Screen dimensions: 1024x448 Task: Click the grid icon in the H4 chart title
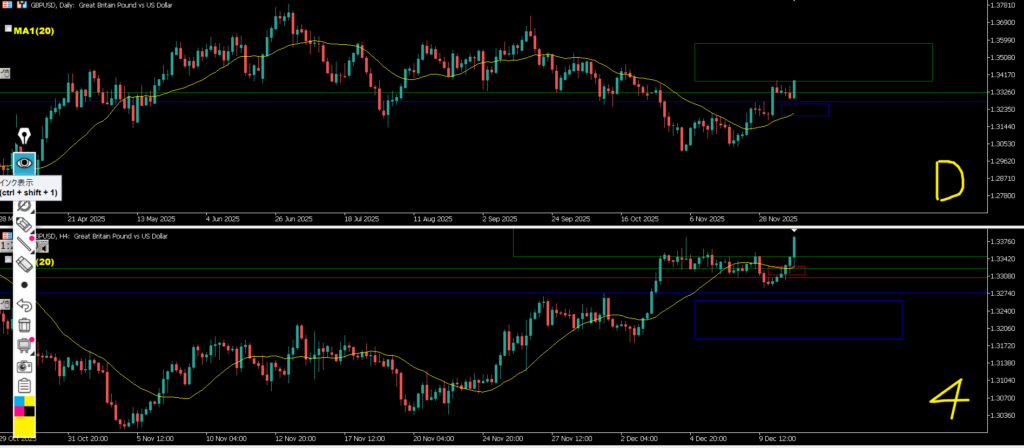7,235
